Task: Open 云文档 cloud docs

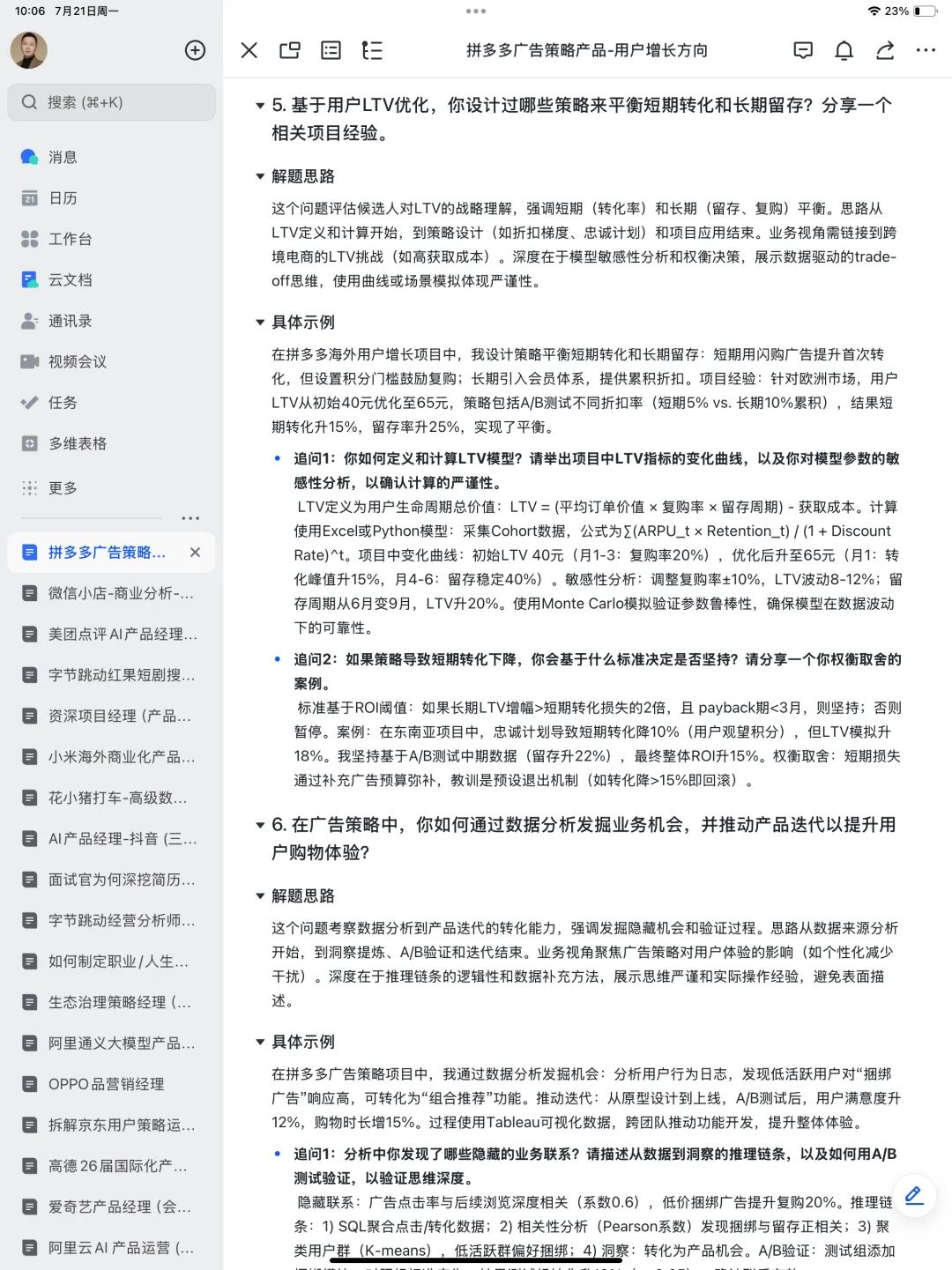Action: [x=111, y=280]
